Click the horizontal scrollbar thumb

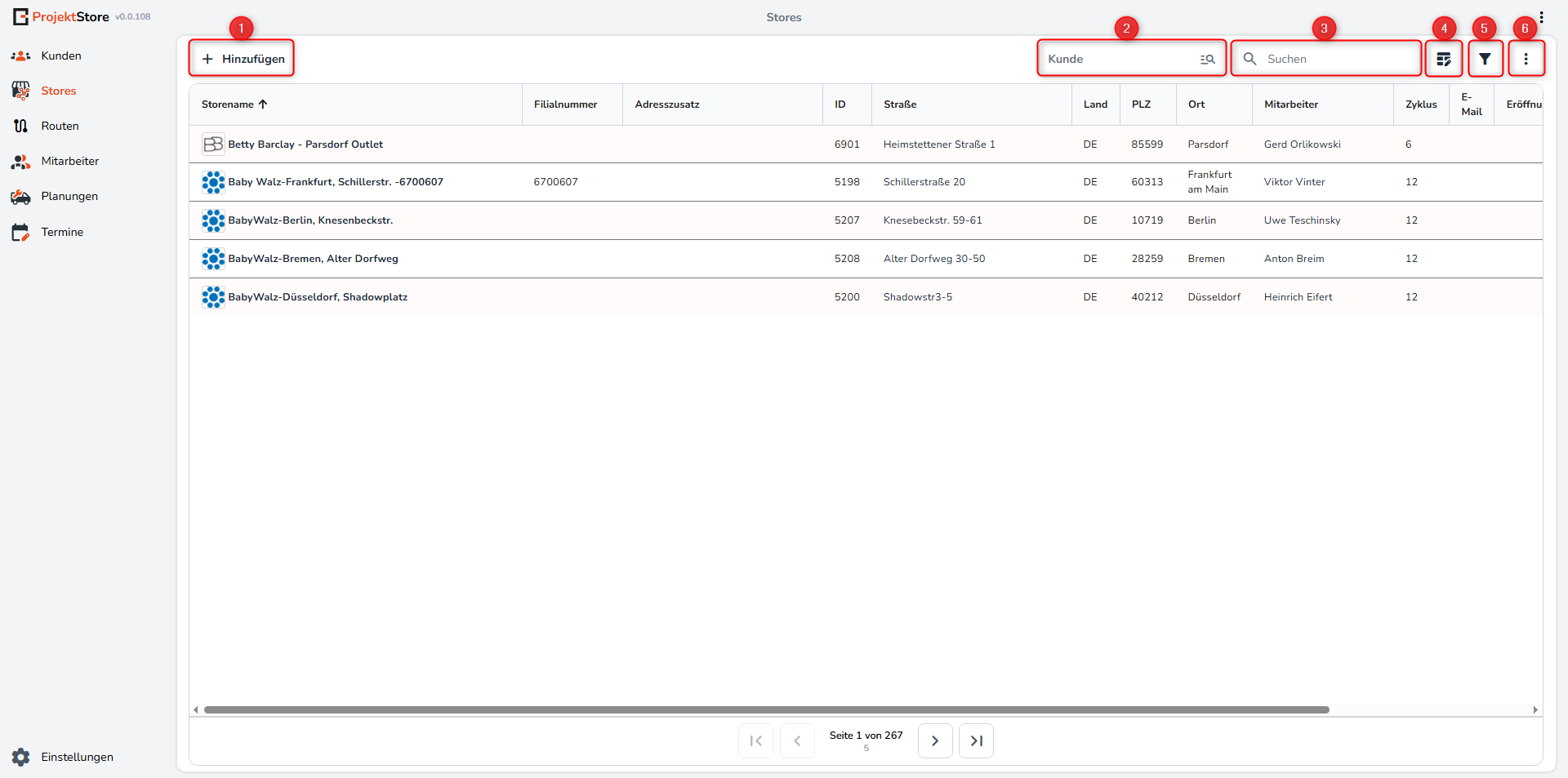tap(766, 709)
